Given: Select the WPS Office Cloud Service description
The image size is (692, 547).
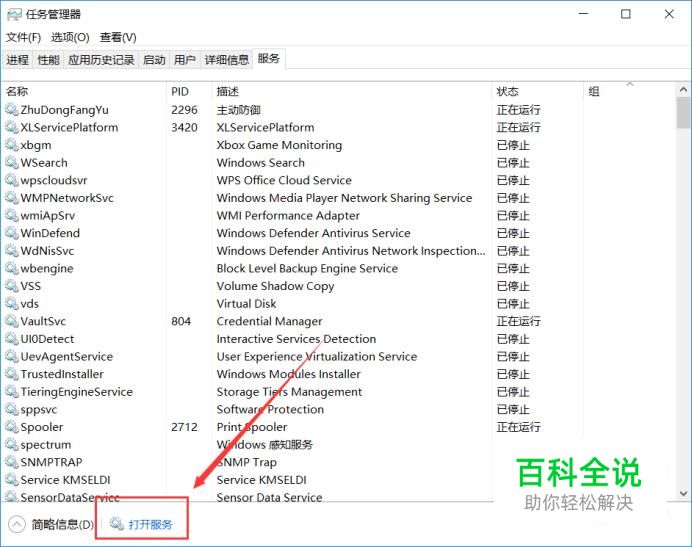Looking at the screenshot, I should tap(284, 180).
